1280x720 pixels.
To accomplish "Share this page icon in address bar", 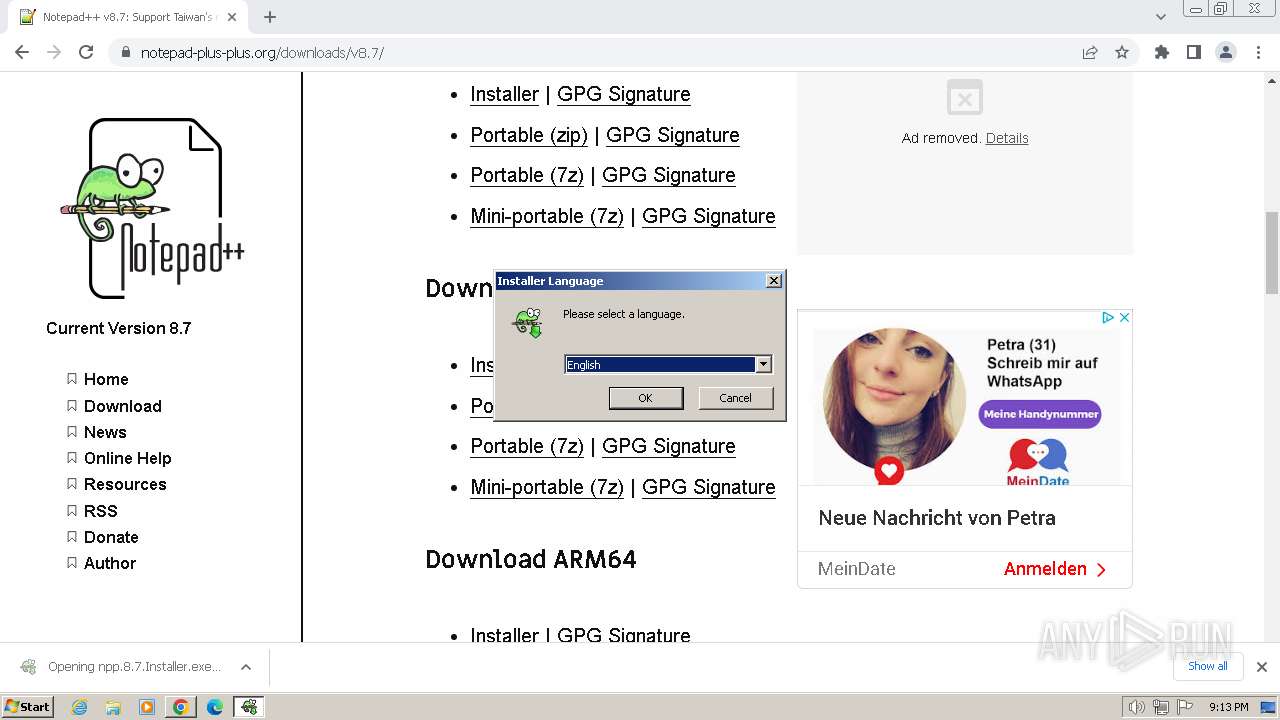I will pos(1090,52).
